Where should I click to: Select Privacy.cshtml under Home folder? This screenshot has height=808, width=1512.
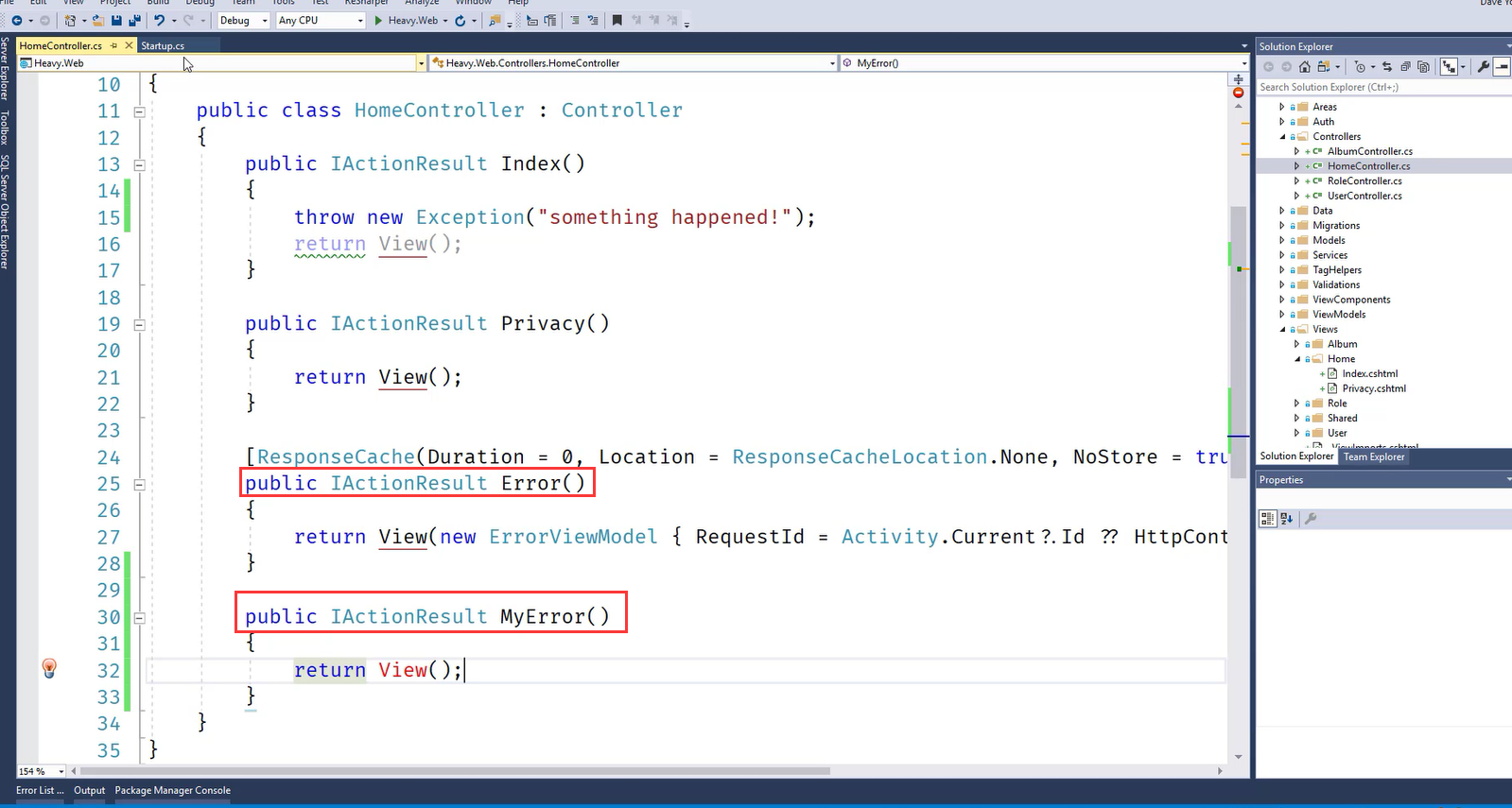[x=1374, y=388]
